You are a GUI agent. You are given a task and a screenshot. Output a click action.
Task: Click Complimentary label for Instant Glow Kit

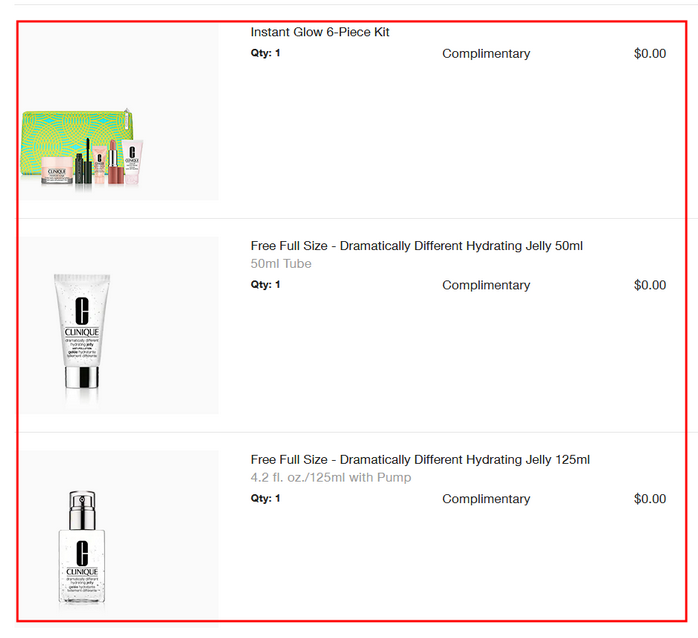tap(486, 53)
